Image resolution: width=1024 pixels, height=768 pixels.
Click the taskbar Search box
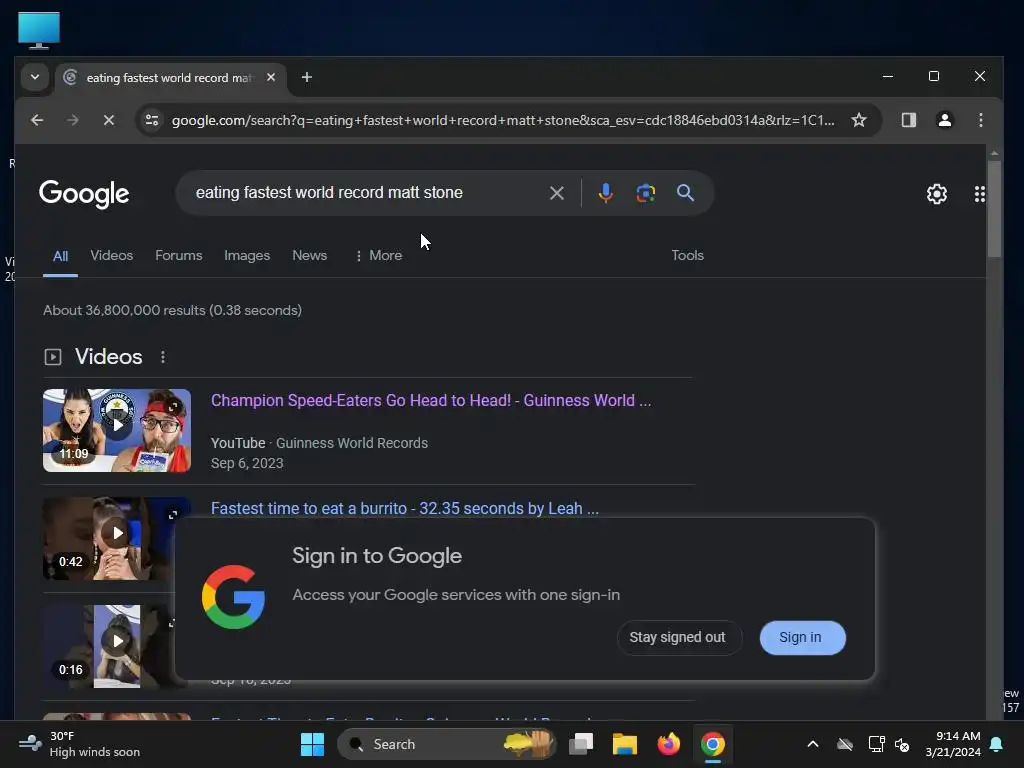coord(447,744)
